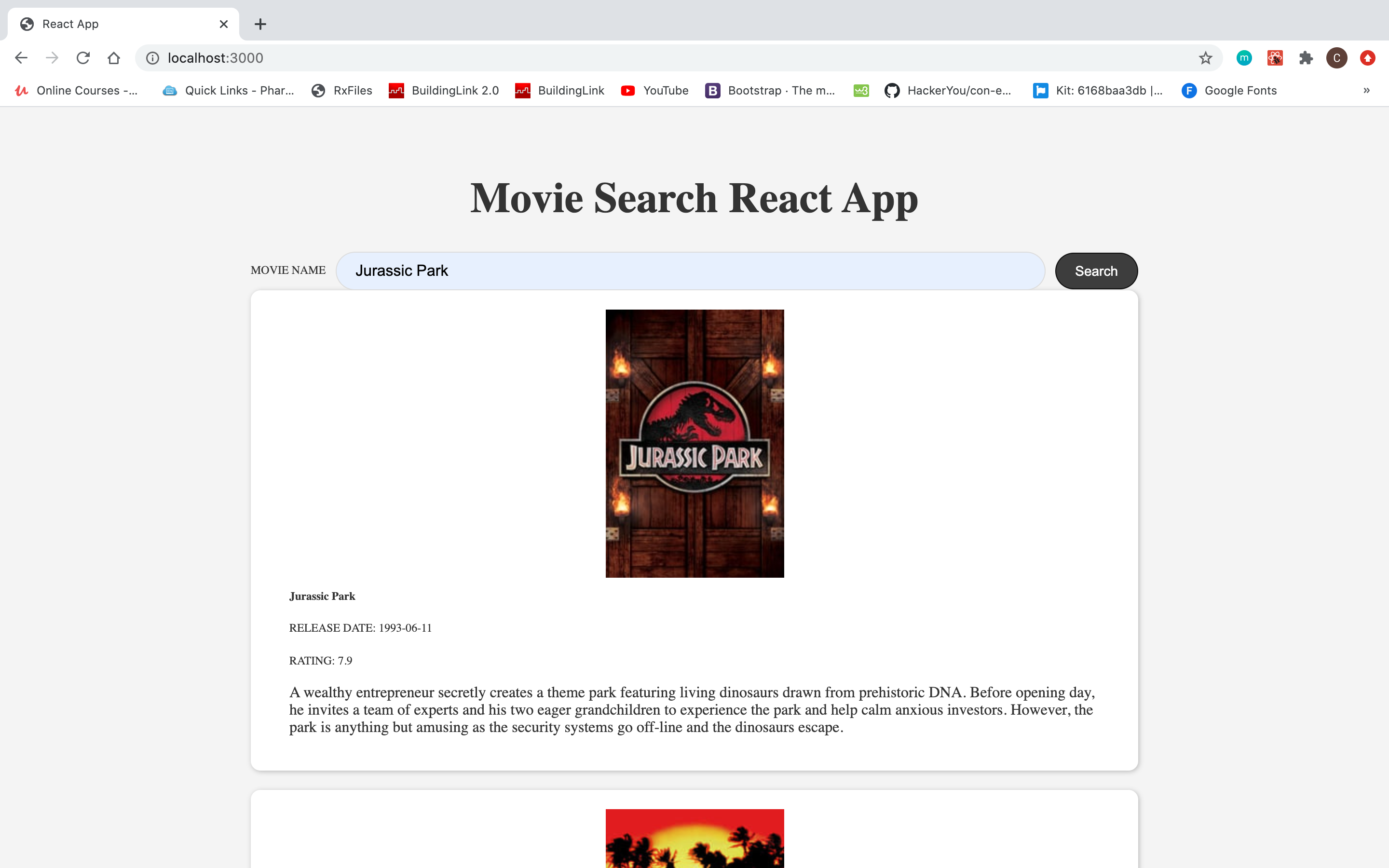Open the teal 'm' extension icon
1389x868 pixels.
click(x=1244, y=58)
